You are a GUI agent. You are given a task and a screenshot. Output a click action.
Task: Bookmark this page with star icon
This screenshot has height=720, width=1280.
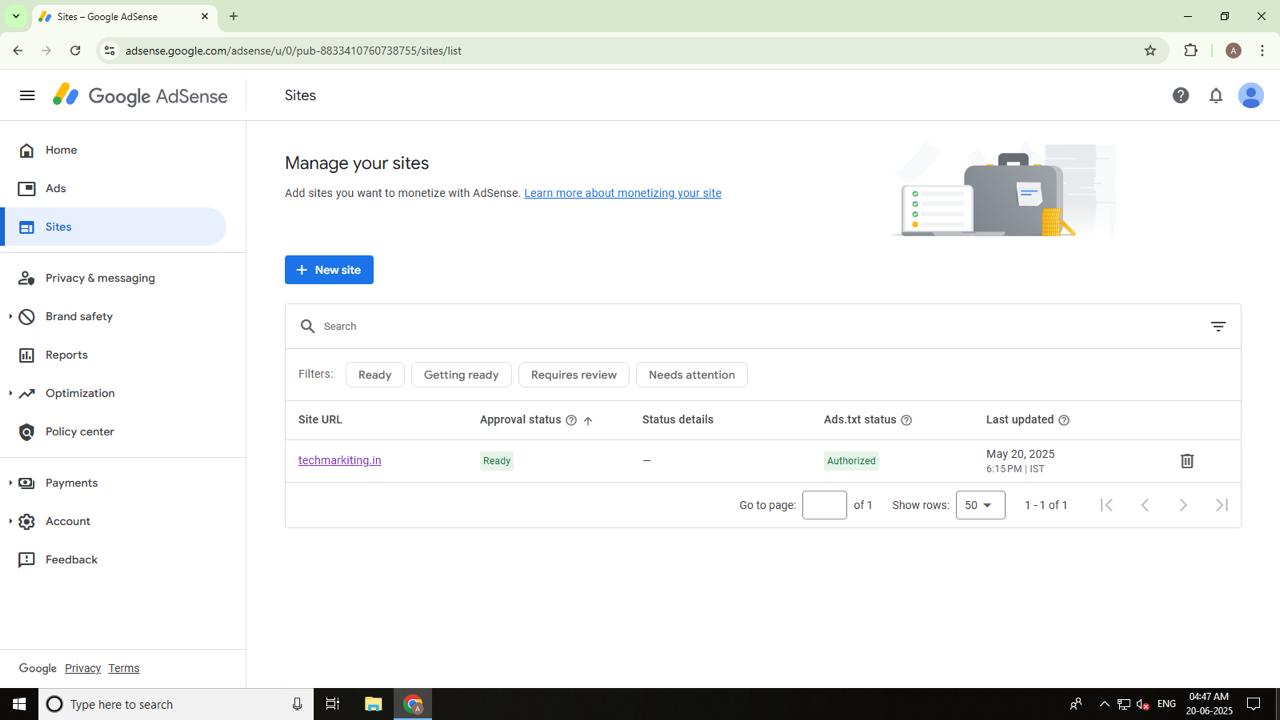[x=1150, y=50]
